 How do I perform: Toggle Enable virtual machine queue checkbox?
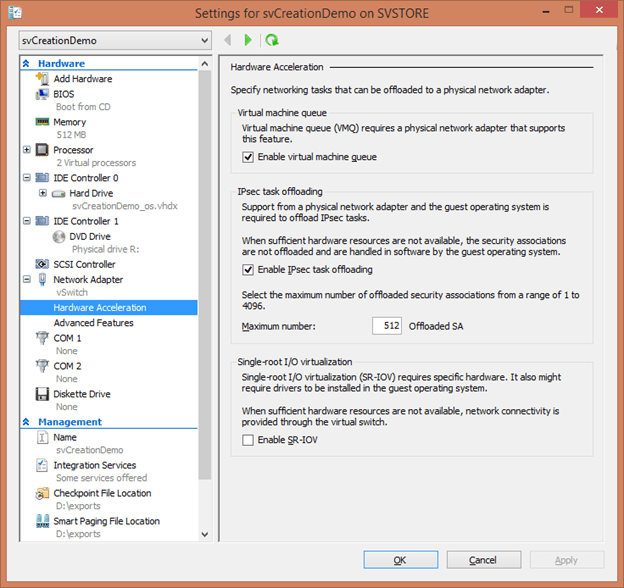248,157
